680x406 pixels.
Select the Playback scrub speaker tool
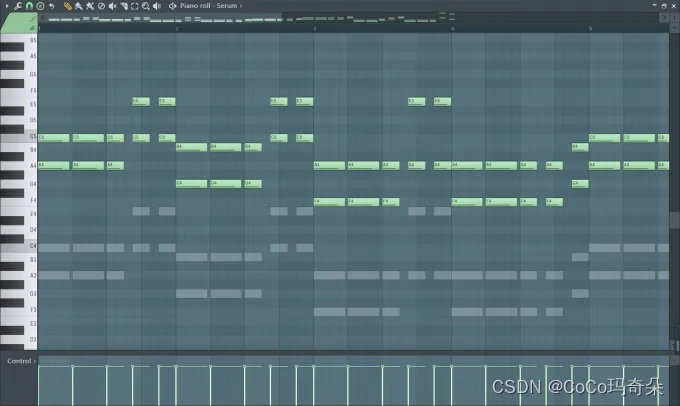(x=157, y=6)
